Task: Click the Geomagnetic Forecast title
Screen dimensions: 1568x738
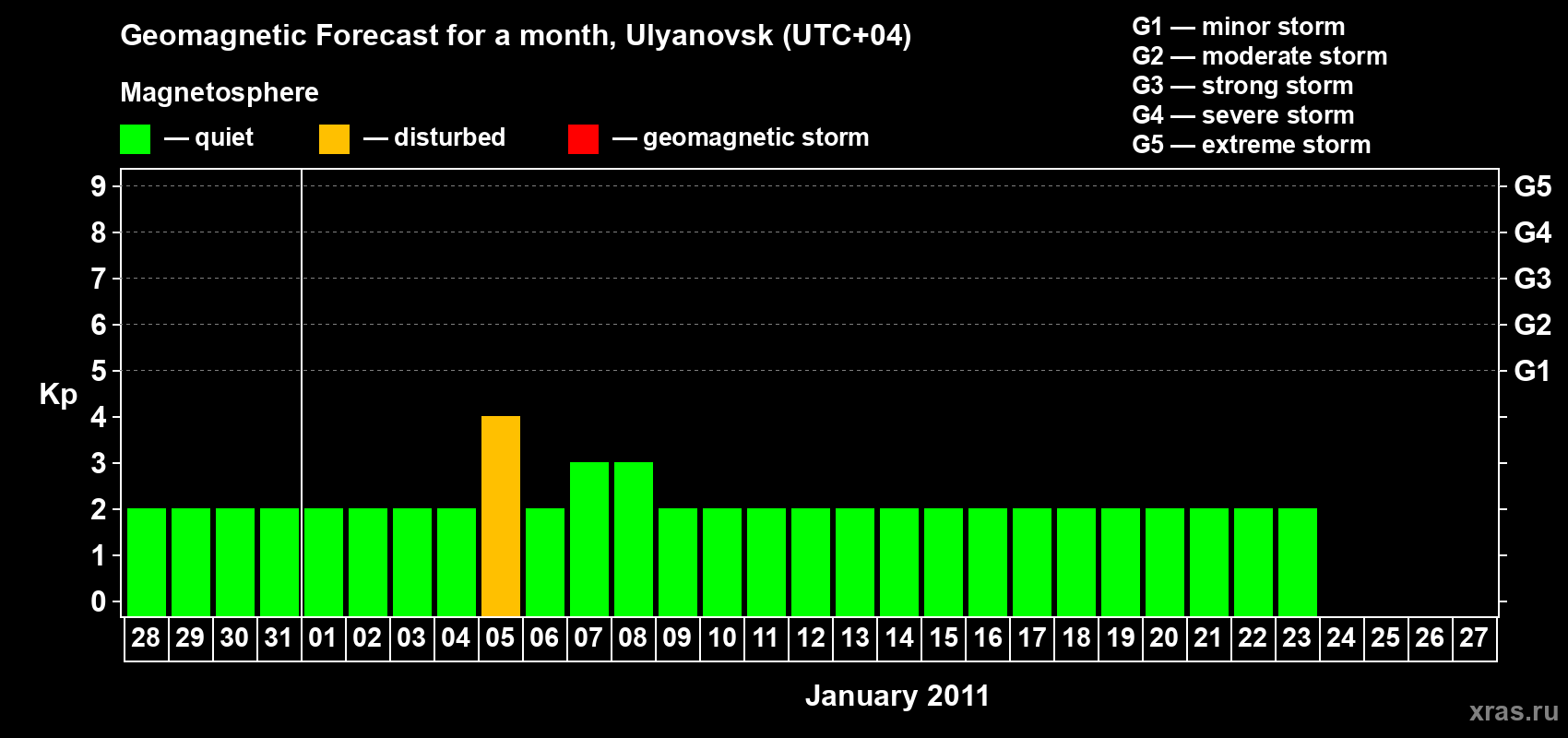Action: click(516, 36)
